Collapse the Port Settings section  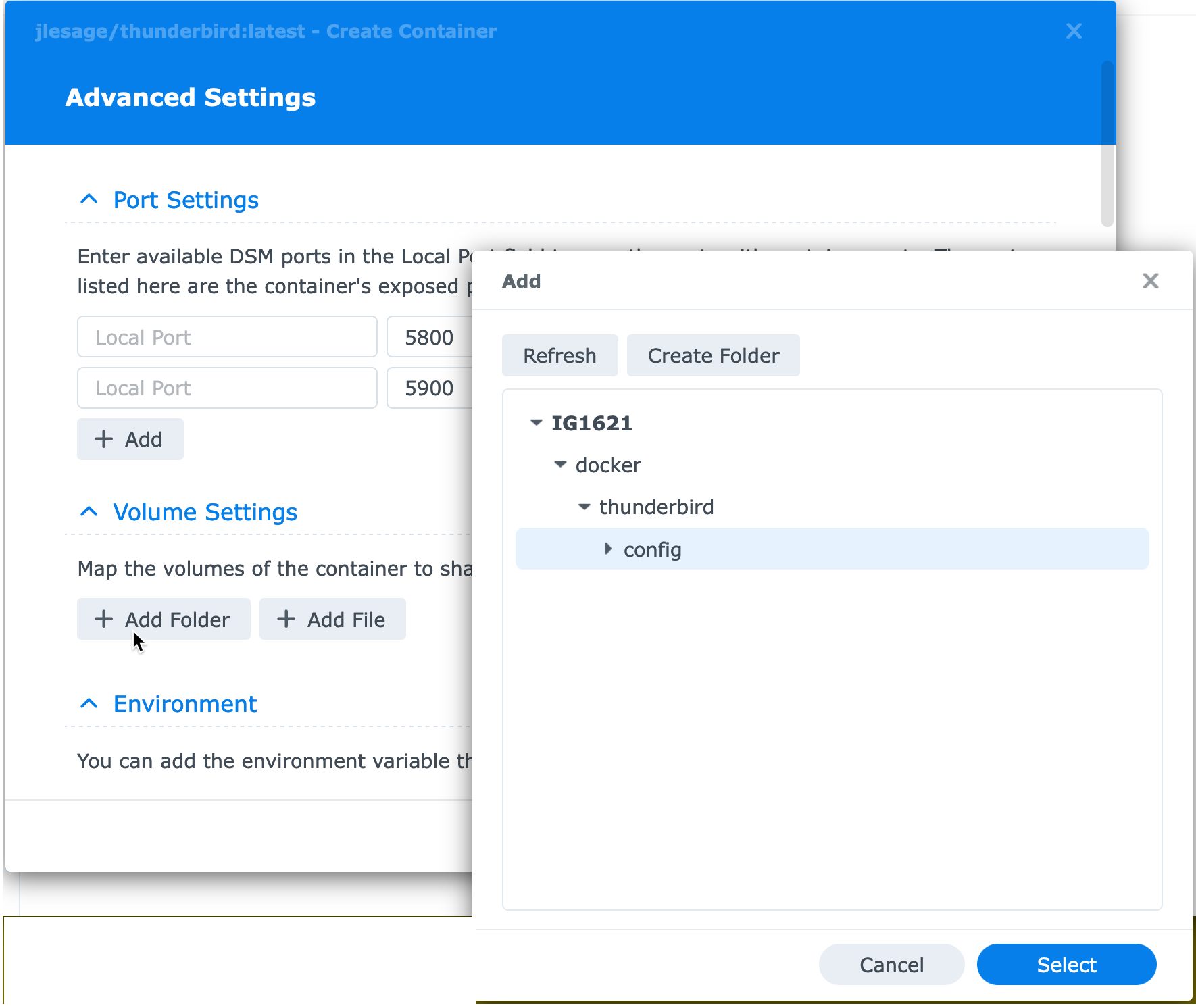pos(89,199)
